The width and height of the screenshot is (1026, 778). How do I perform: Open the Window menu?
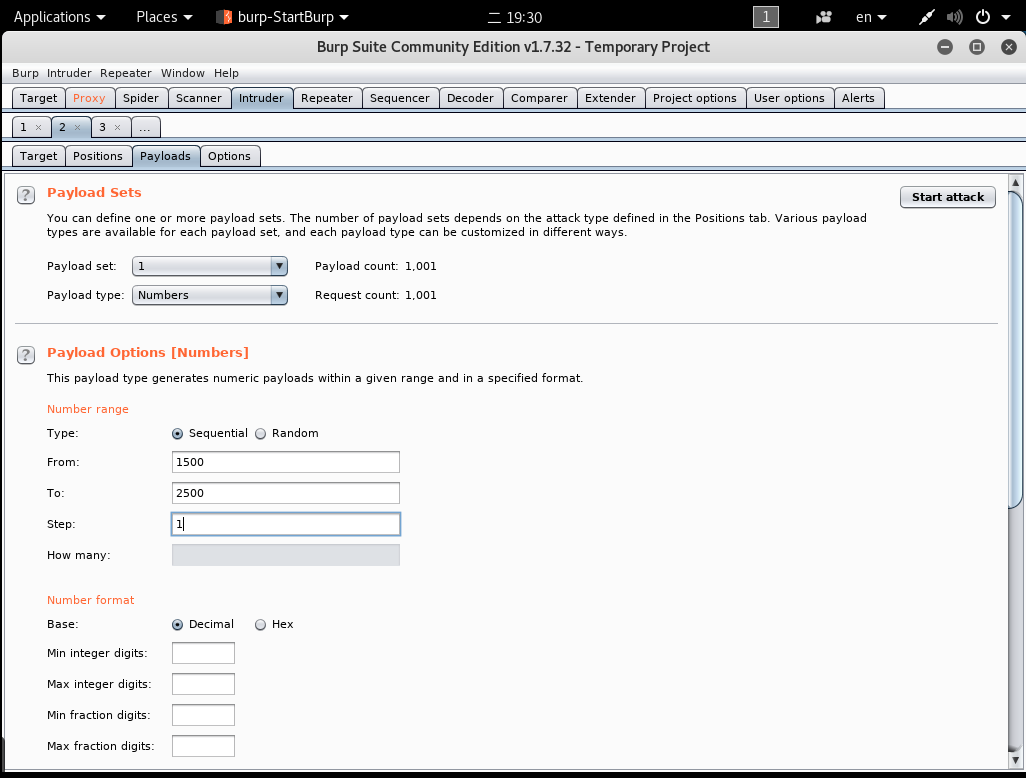click(x=183, y=73)
